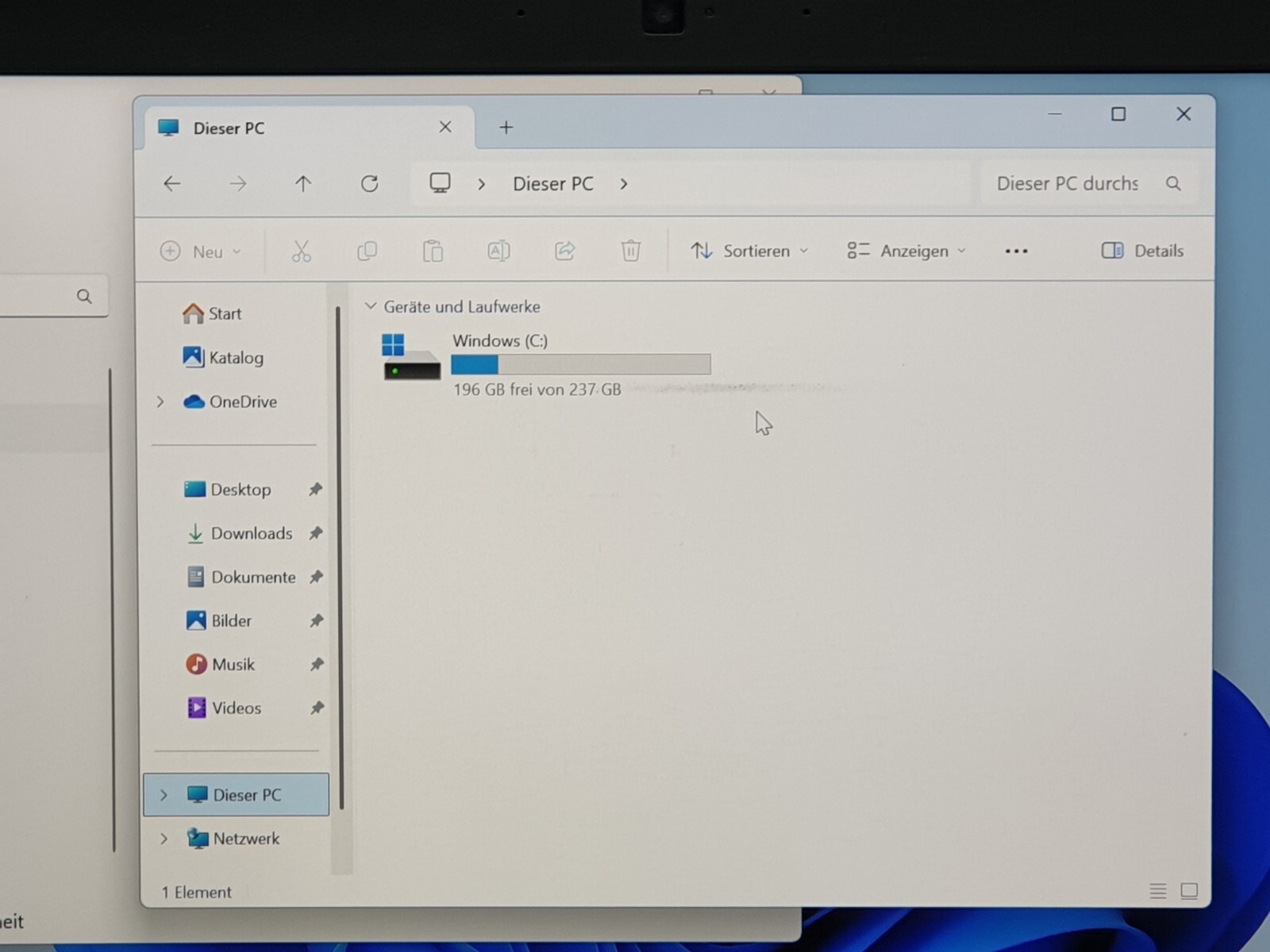Open the Downloads folder in sidebar
This screenshot has height=952, width=1270.
coord(238,533)
